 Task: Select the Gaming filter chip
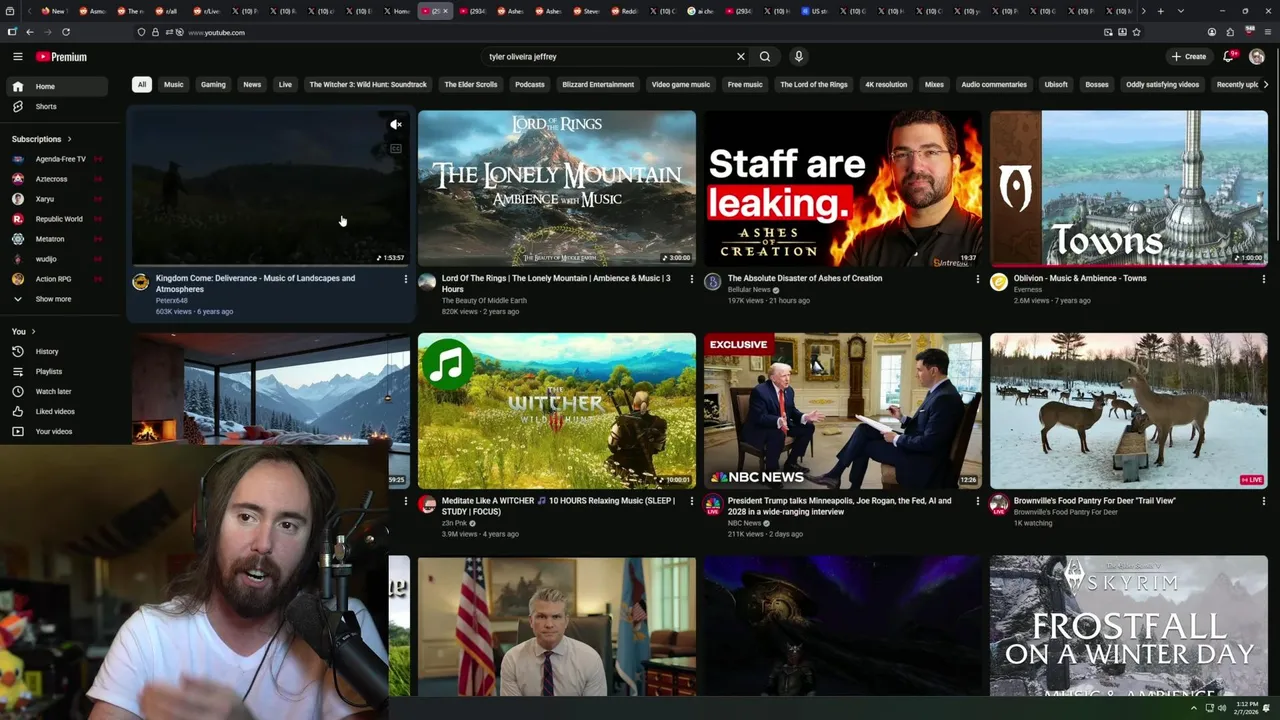pos(213,85)
